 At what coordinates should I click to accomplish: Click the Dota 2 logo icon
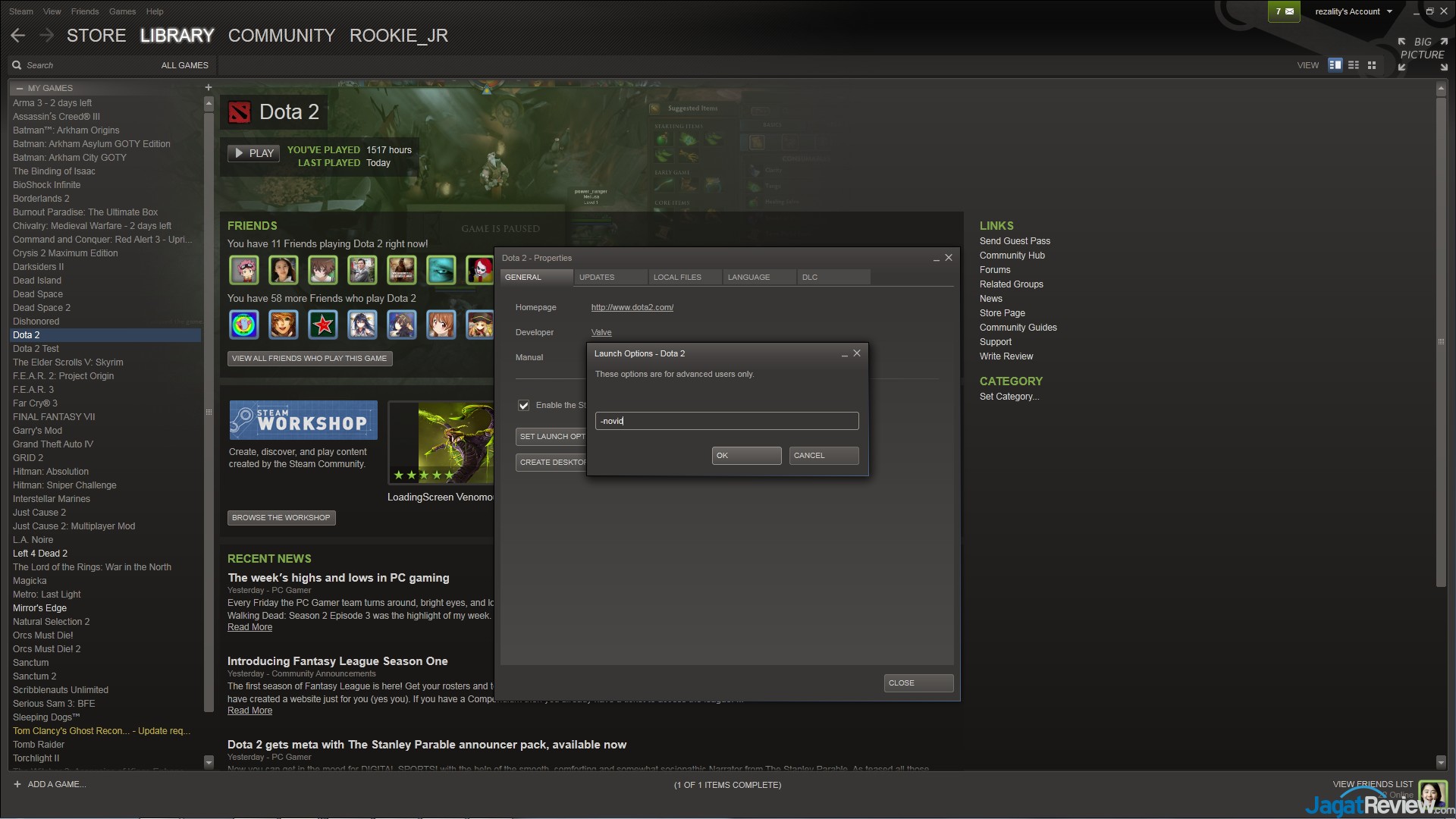[x=240, y=112]
